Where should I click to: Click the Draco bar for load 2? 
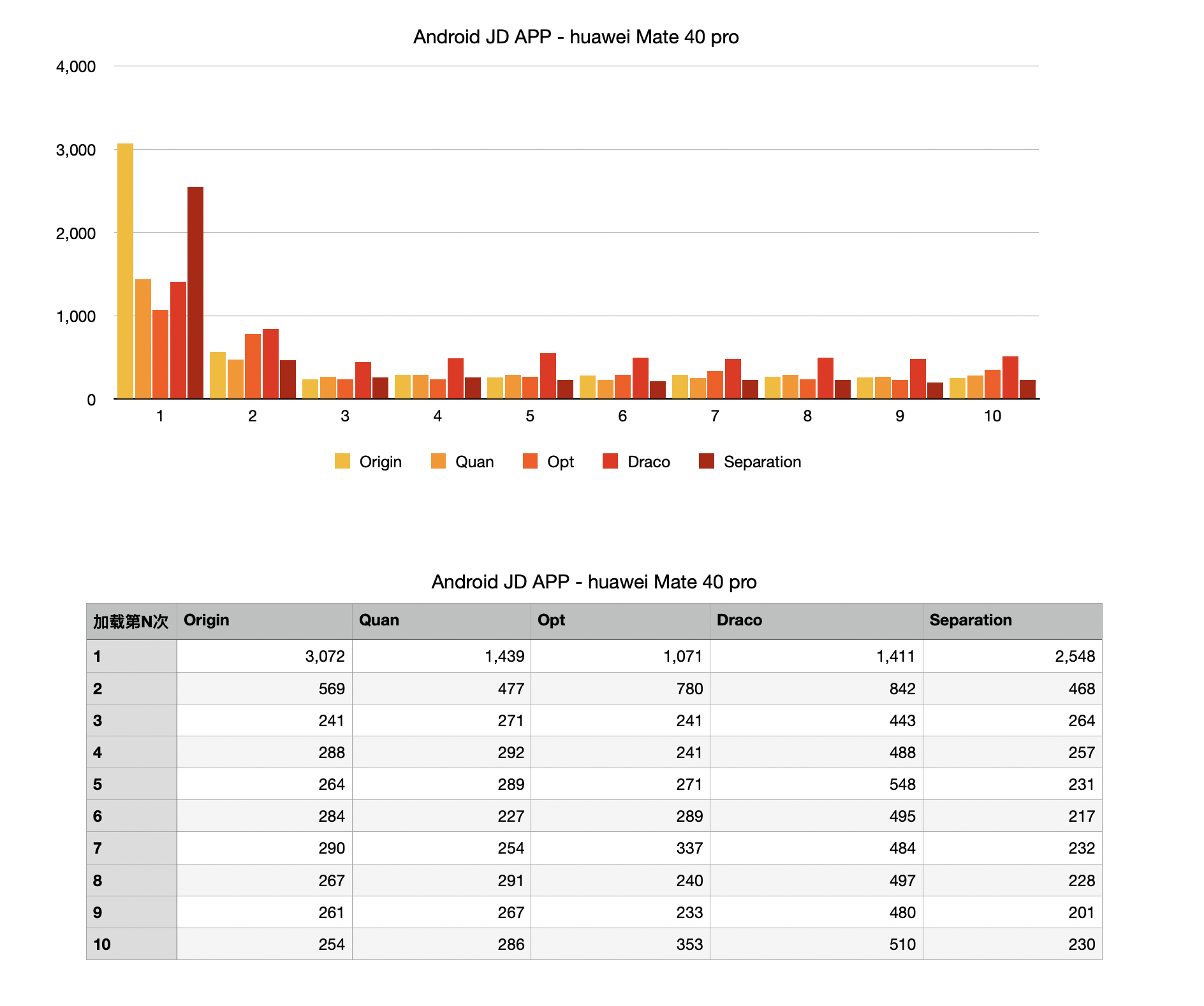[x=270, y=364]
